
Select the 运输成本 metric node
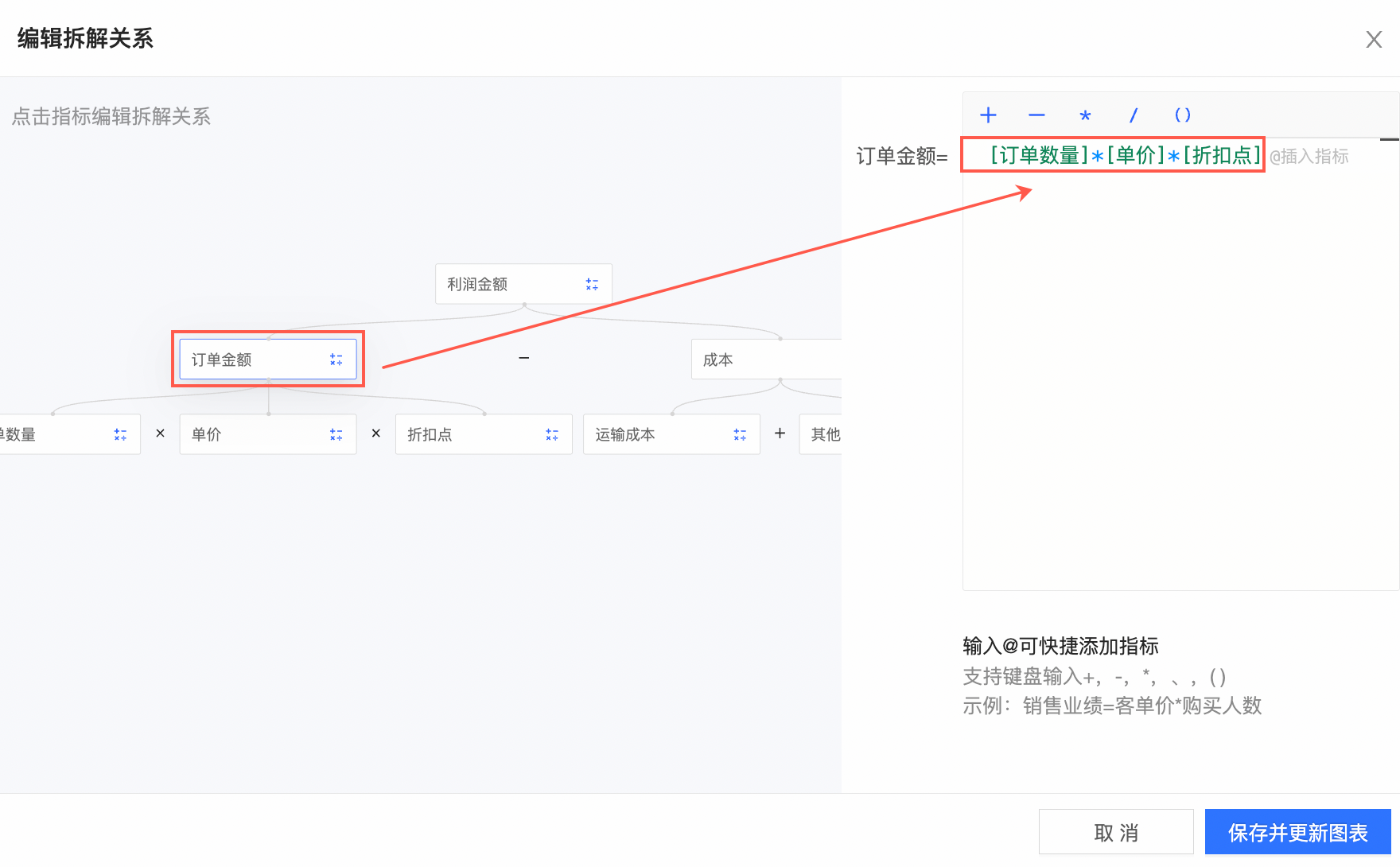(x=648, y=434)
